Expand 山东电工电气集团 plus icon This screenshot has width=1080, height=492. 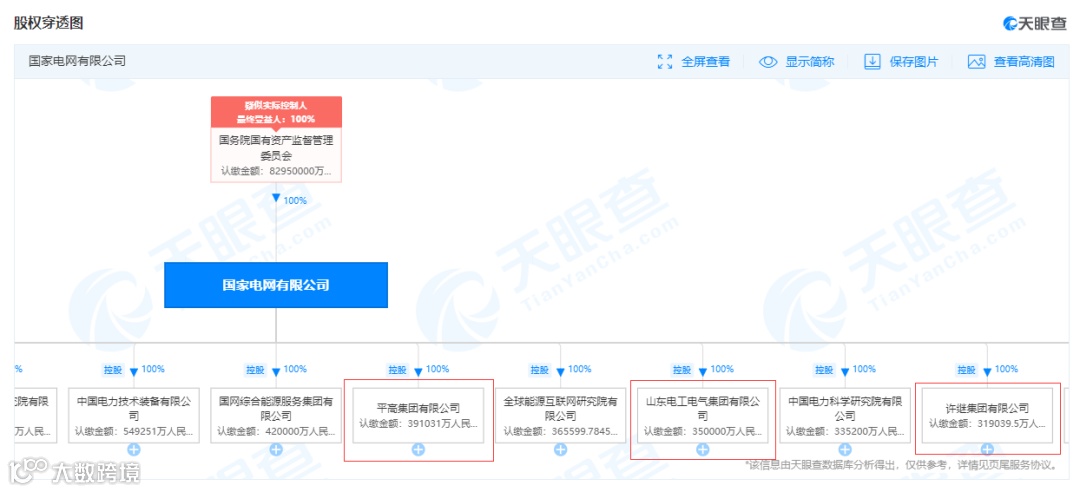click(703, 450)
